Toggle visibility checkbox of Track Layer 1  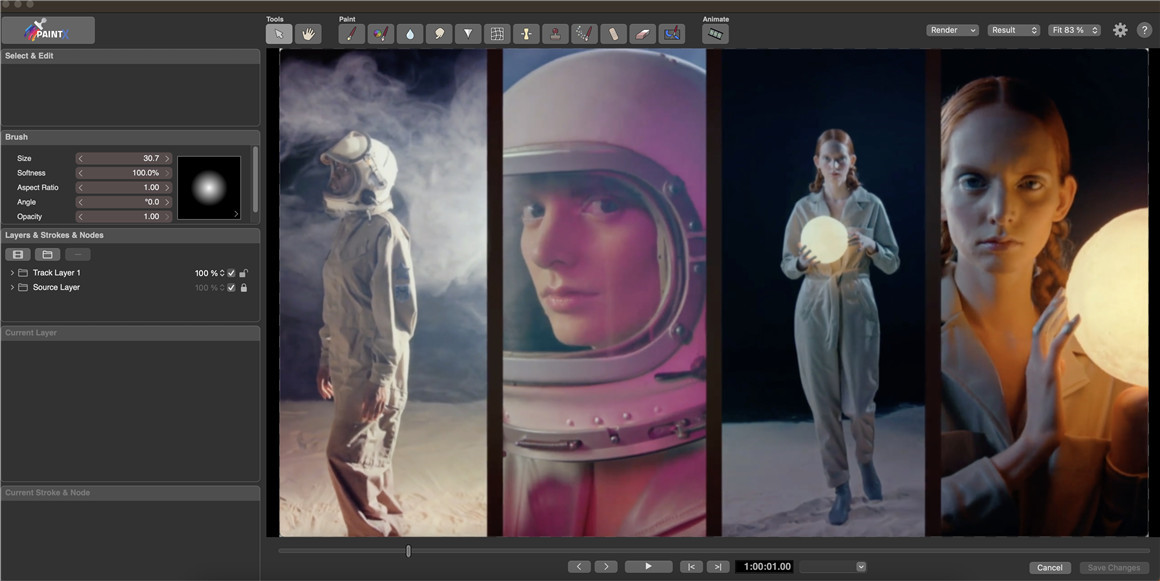coord(231,272)
